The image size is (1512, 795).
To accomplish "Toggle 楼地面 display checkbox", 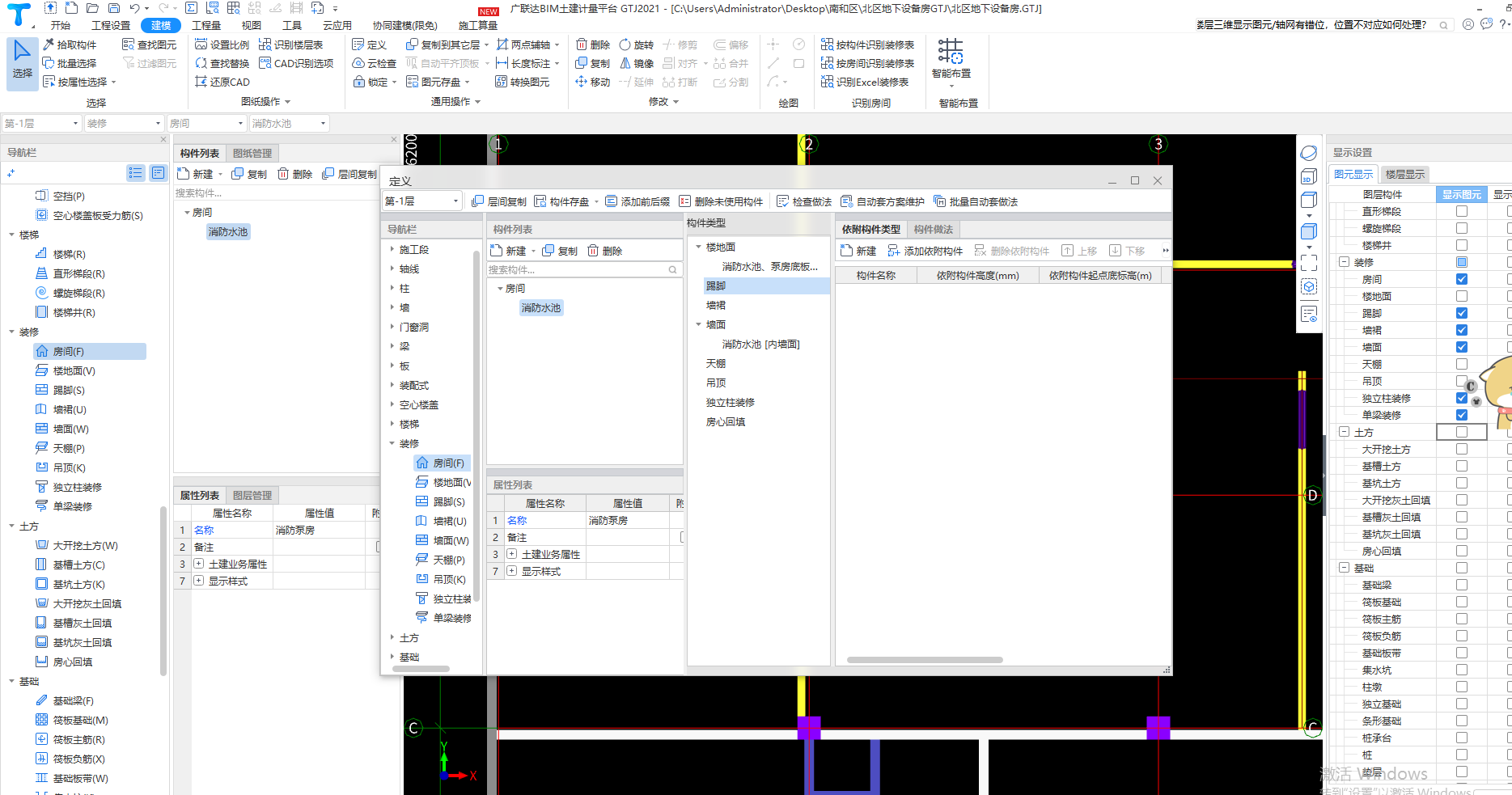I will point(1461,296).
